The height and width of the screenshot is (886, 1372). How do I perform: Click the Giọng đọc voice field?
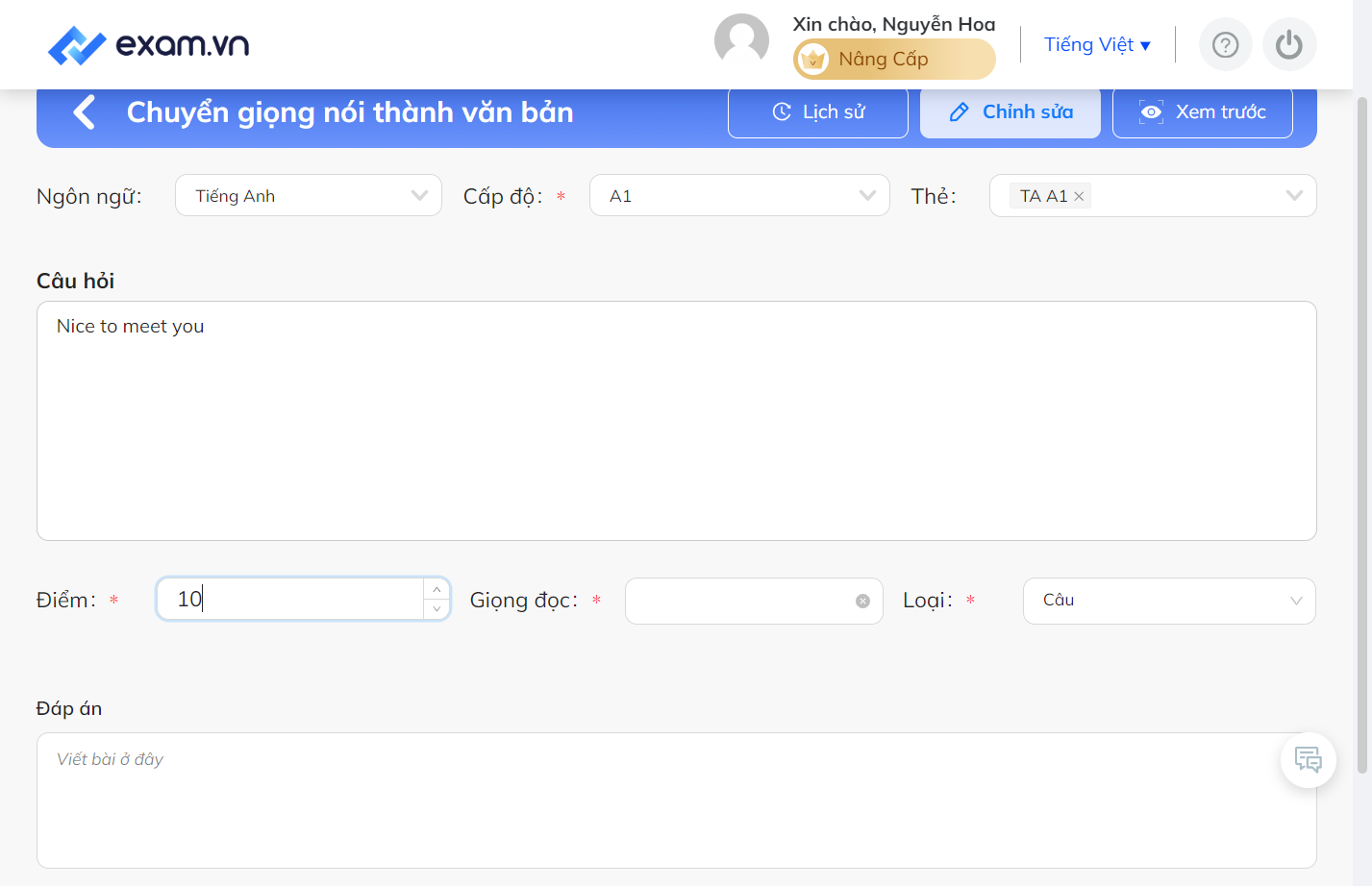coord(754,601)
